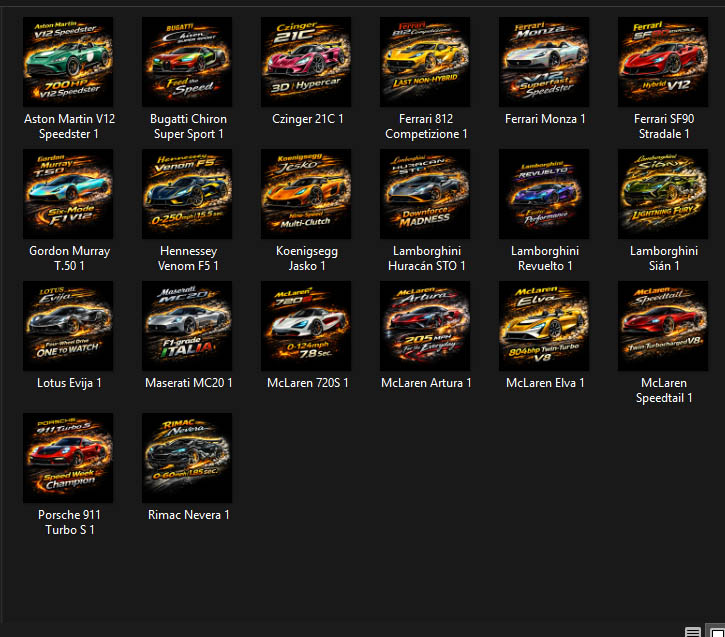Click the 'McLaren 720S 1' file name
725x637 pixels.
coord(307,383)
